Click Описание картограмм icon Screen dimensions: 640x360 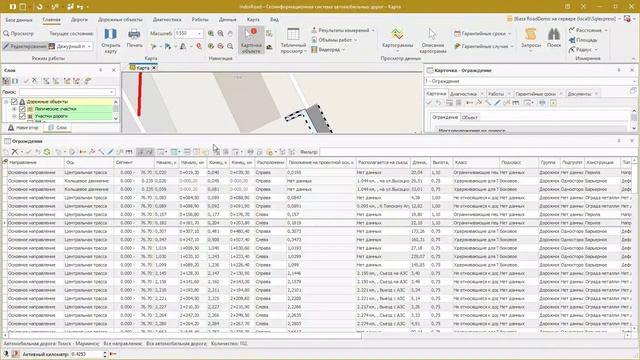[x=433, y=40]
